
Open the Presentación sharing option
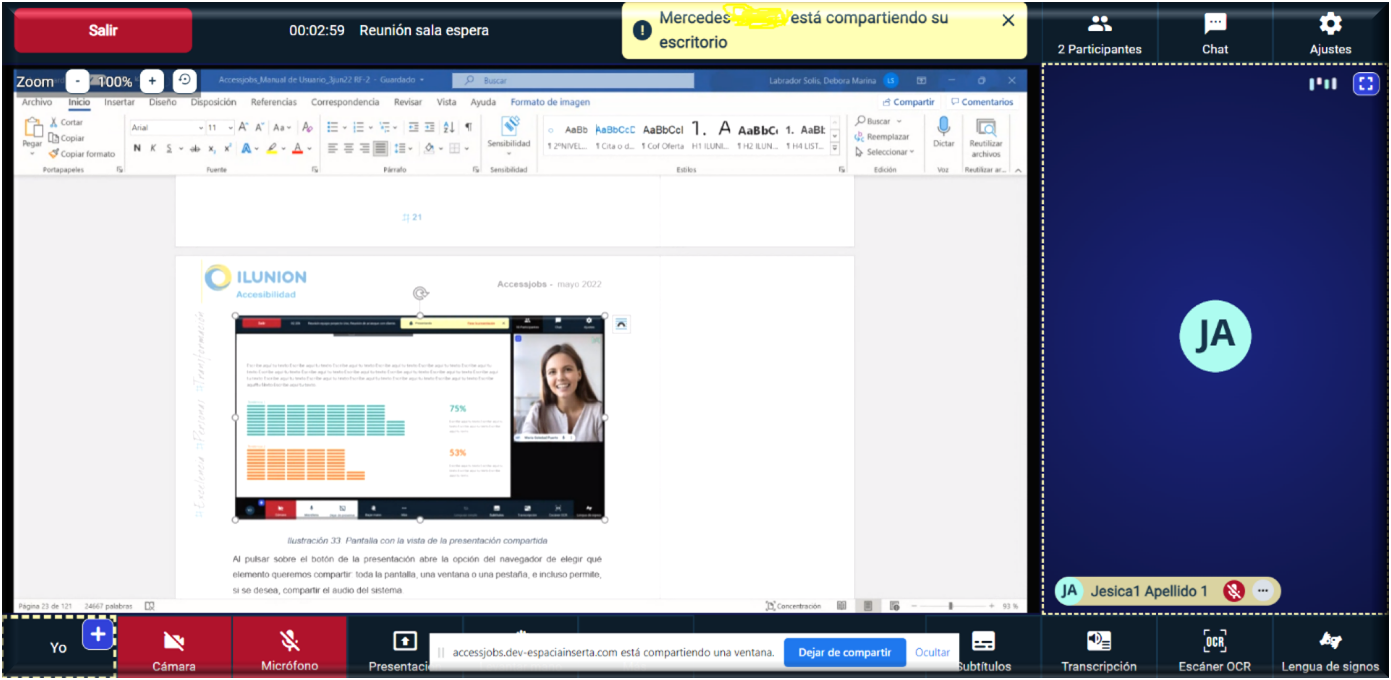pos(403,648)
